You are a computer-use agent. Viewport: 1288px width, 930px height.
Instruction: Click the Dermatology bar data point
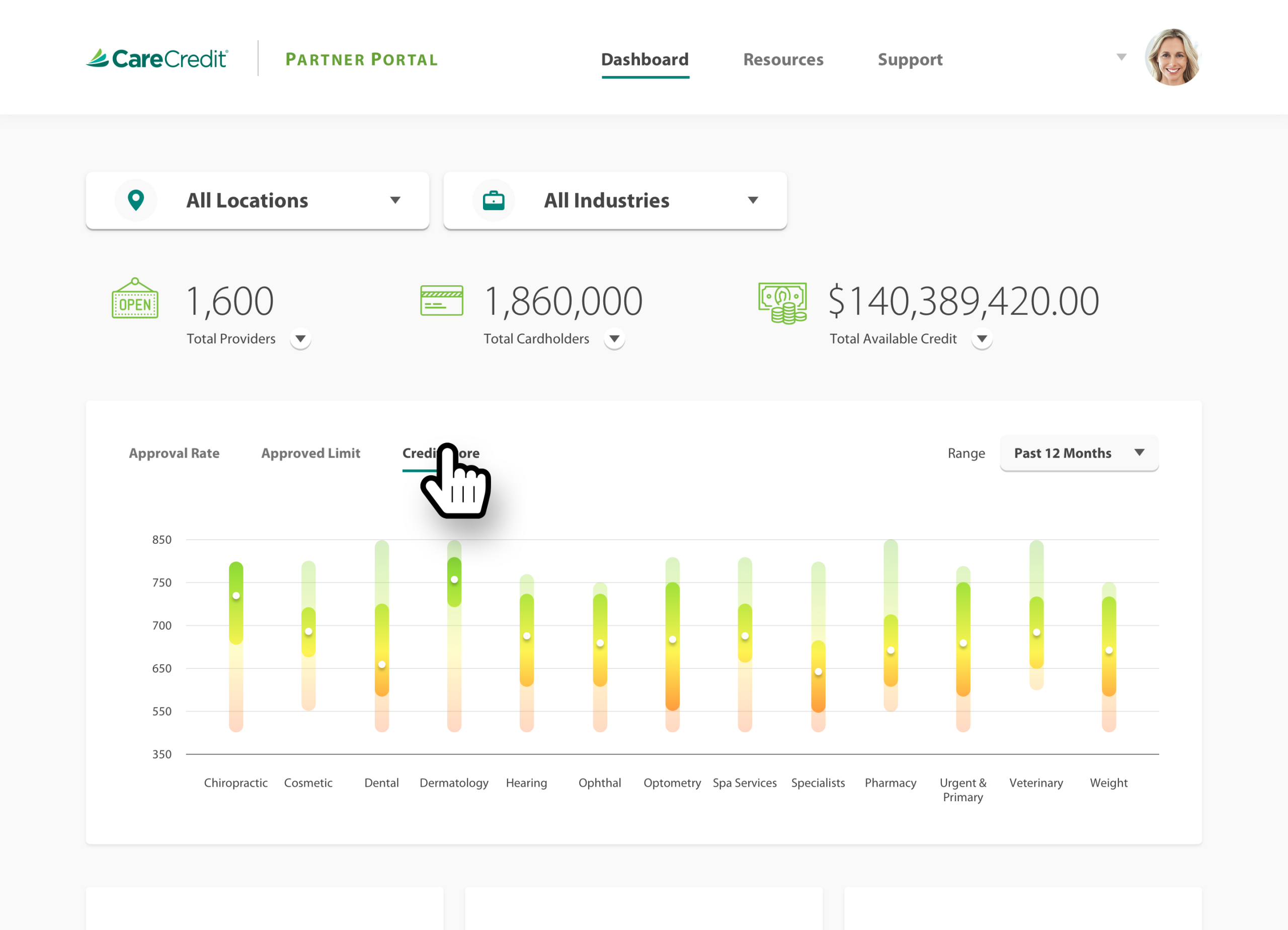pos(454,580)
